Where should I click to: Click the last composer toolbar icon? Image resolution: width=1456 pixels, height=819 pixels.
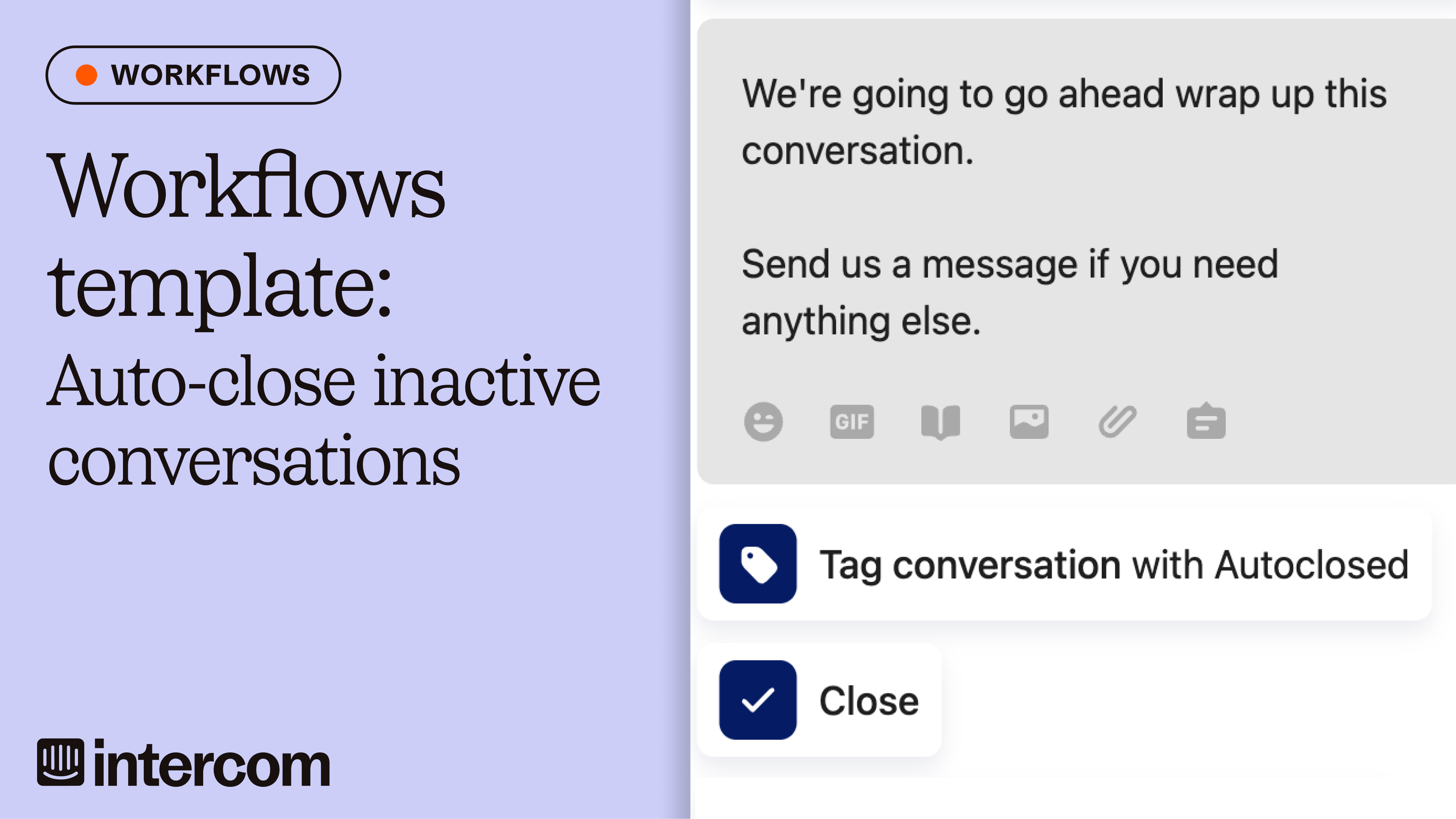tap(1206, 422)
